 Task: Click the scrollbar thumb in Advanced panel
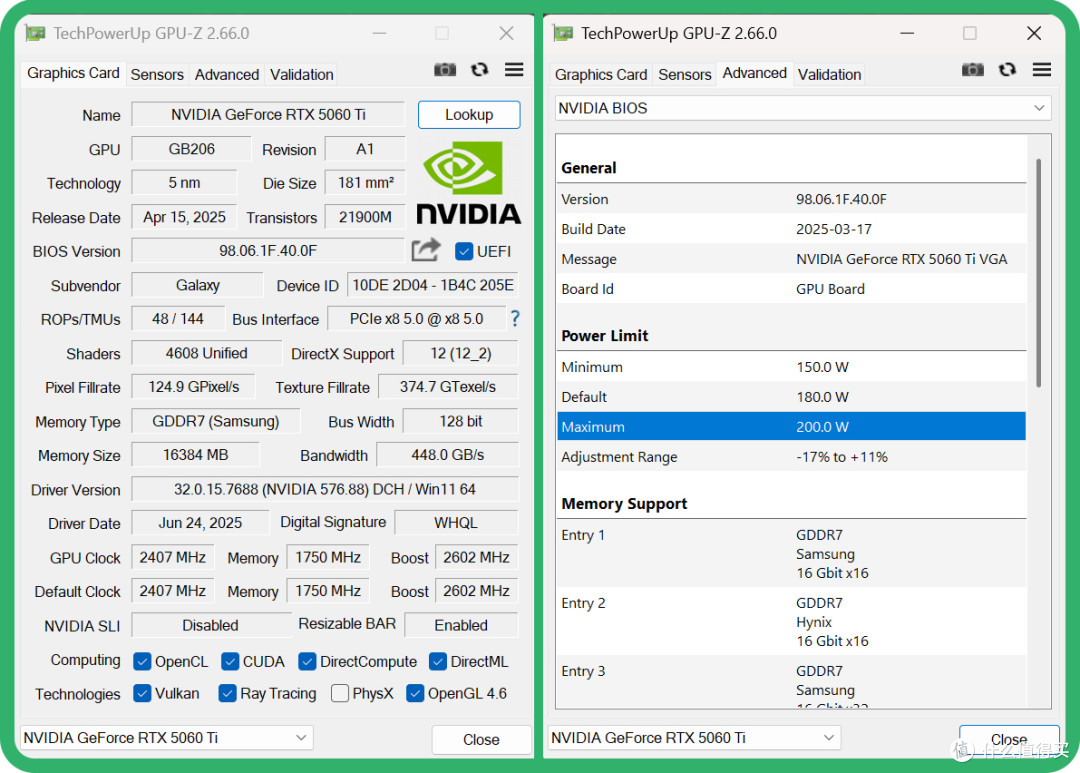coord(1038,272)
